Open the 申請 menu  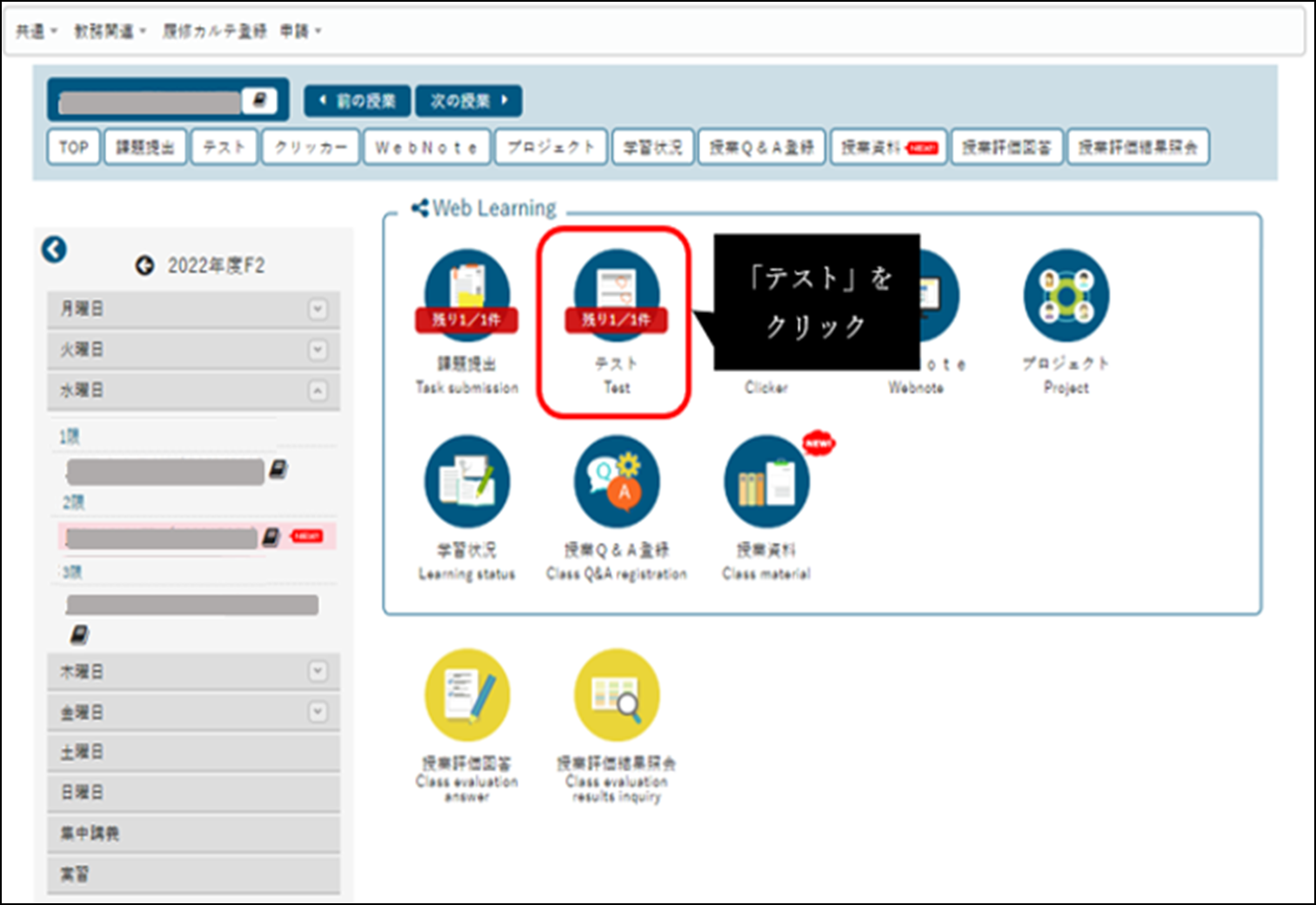300,31
